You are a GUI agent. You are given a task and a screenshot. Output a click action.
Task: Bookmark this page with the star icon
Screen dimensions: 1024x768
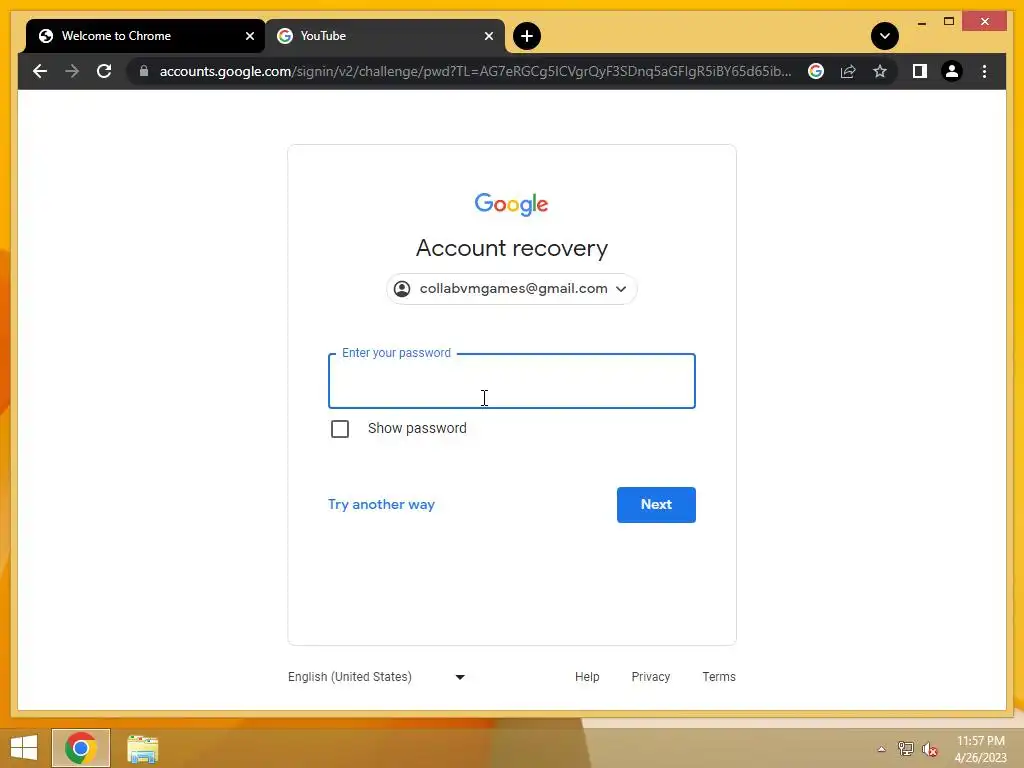(x=880, y=71)
